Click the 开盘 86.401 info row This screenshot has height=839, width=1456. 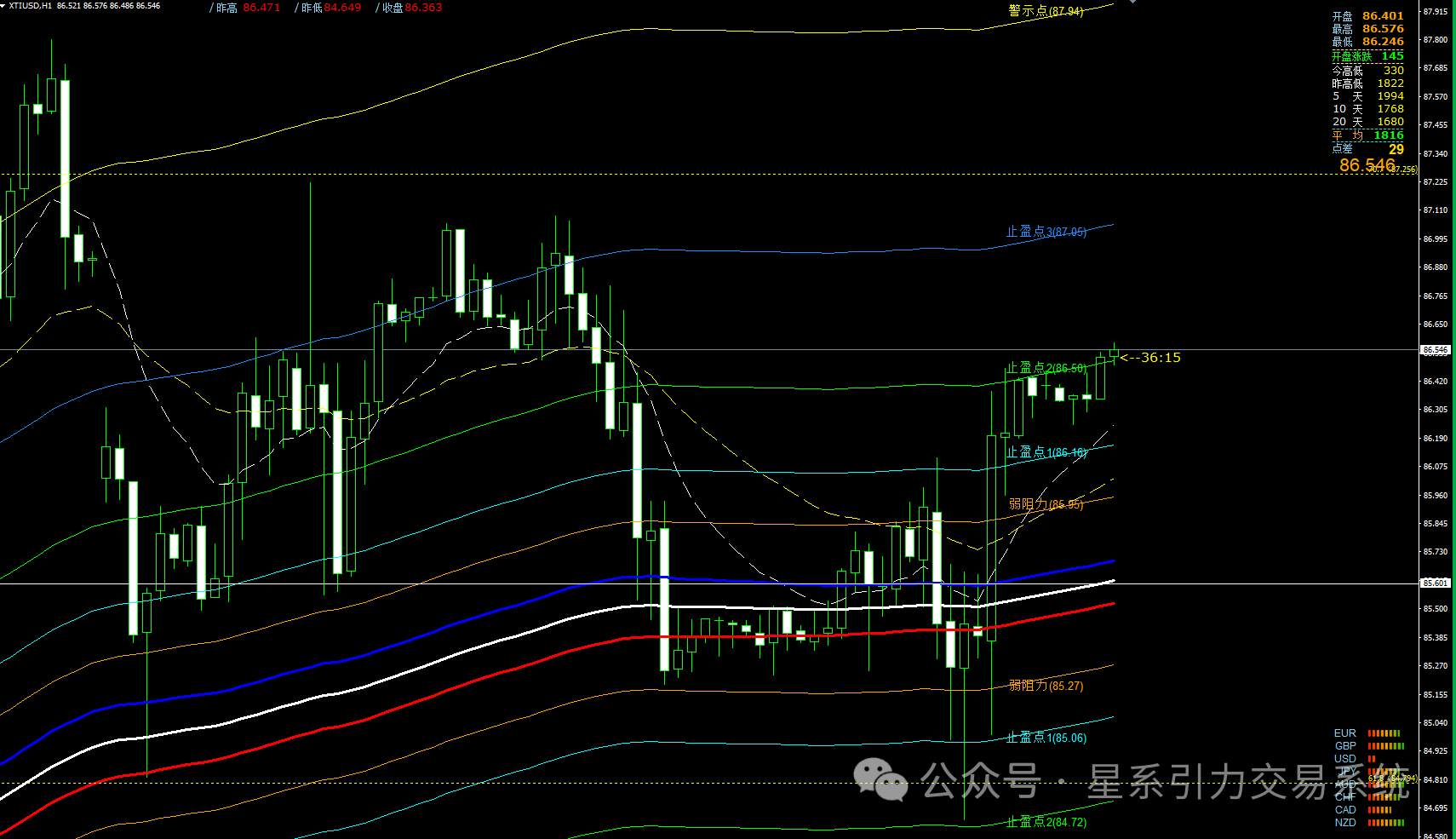coord(1368,16)
